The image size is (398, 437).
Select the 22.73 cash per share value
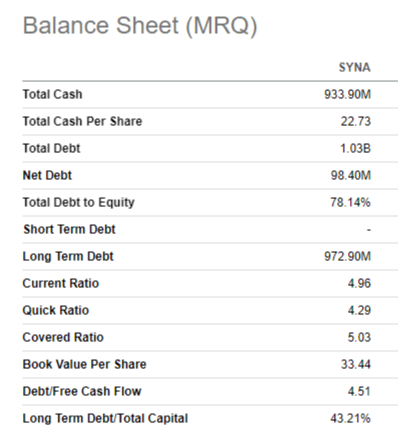pyautogui.click(x=356, y=121)
